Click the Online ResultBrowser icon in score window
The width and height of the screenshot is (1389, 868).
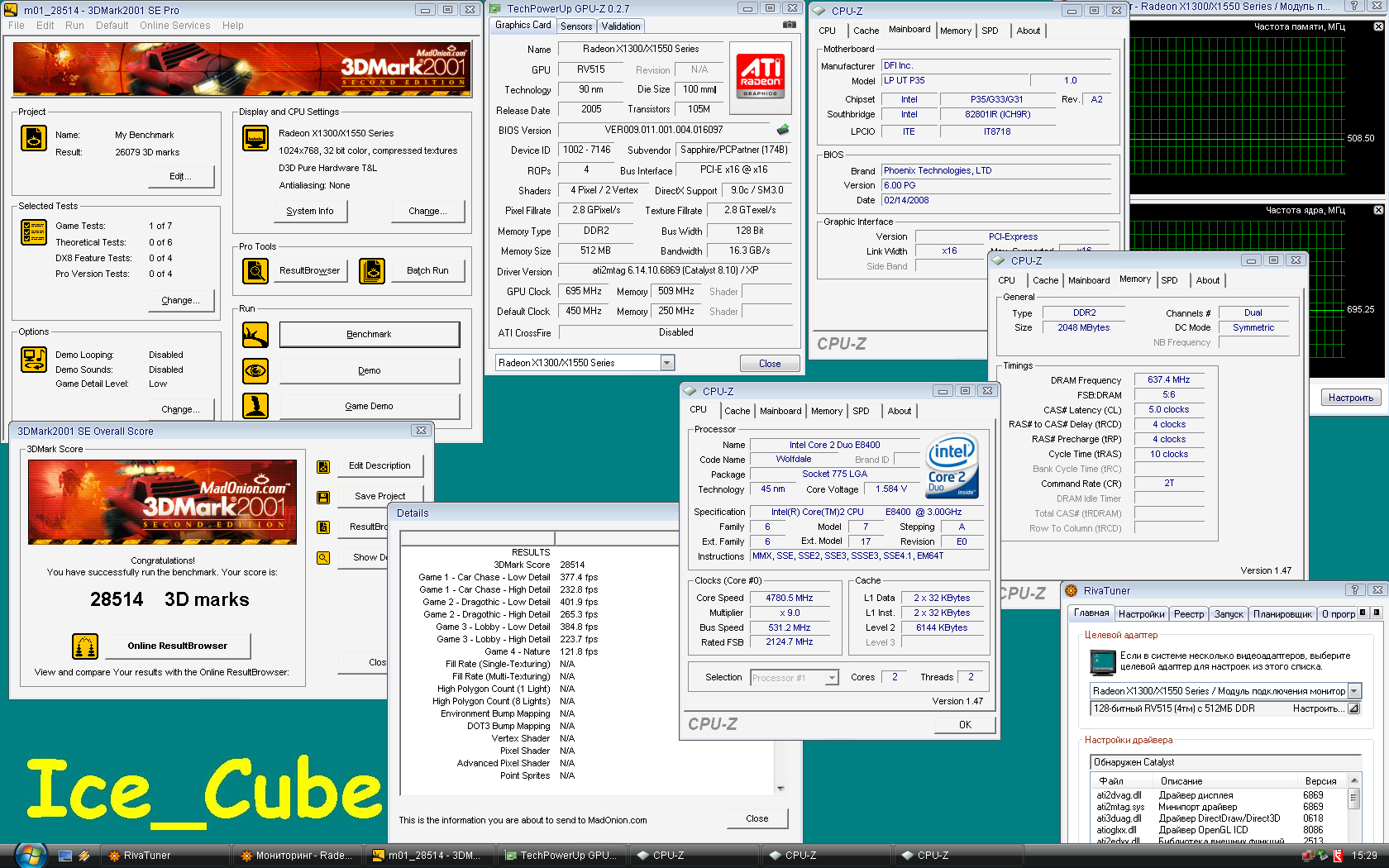pos(85,646)
